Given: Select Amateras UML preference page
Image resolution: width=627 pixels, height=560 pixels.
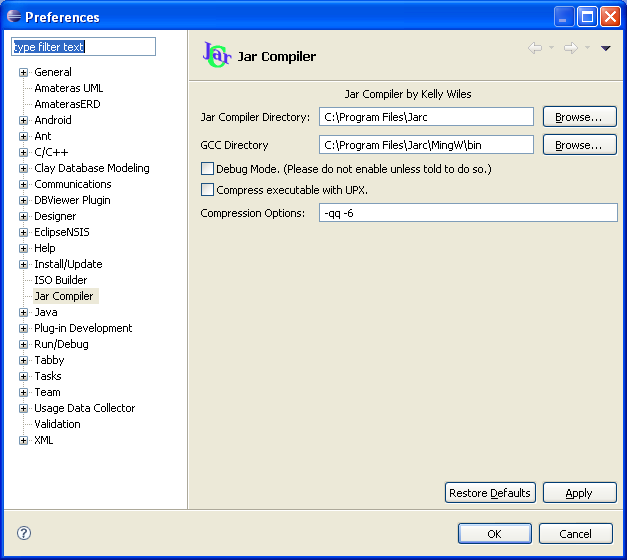Looking at the screenshot, I should pos(69,88).
